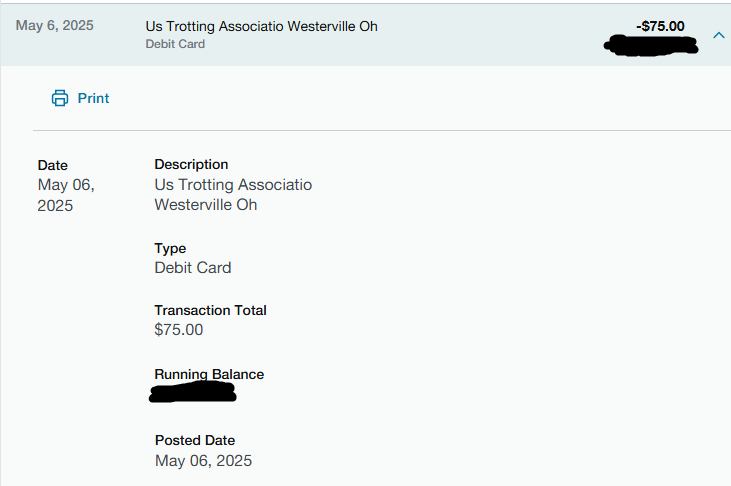Select the Debit Card value under Type
Image resolution: width=731 pixels, height=486 pixels.
pos(193,268)
